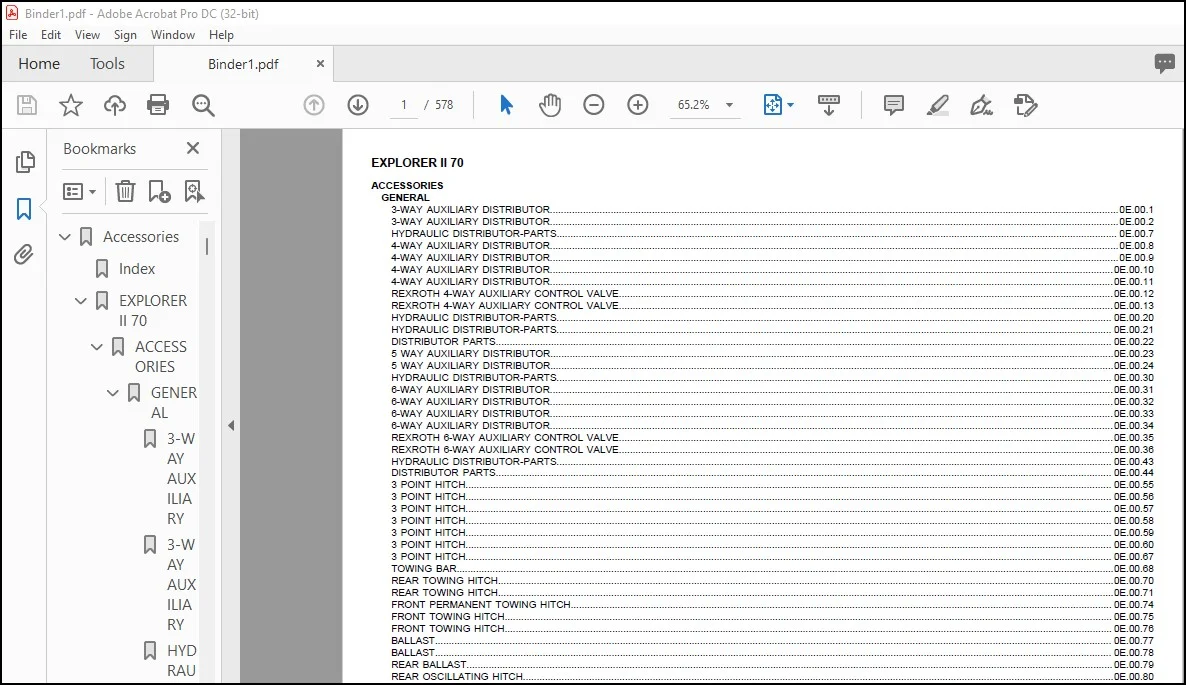1186x685 pixels.
Task: Find current bookmark icon
Action: click(194, 191)
